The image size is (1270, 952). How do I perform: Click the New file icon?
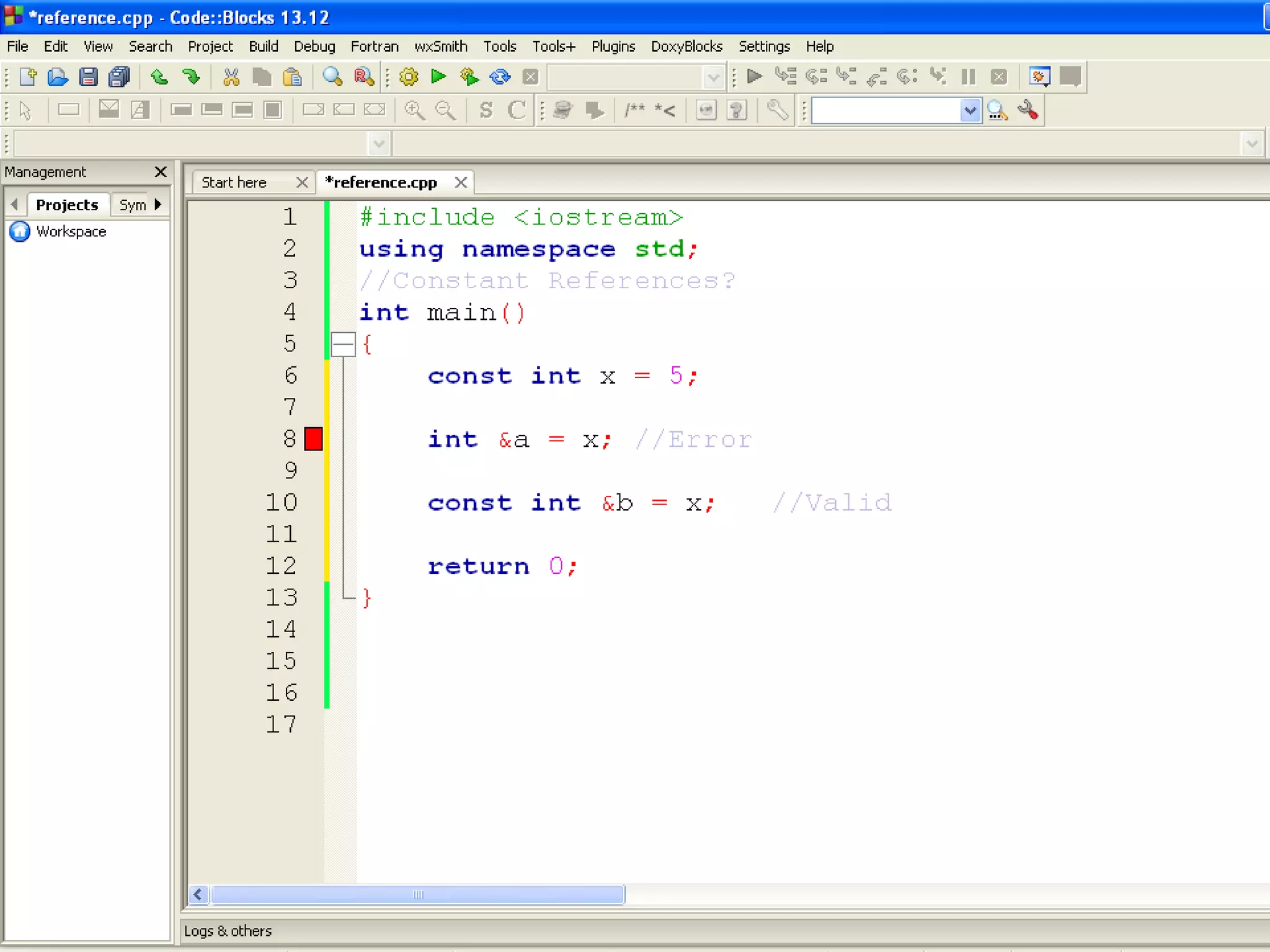[x=28, y=77]
